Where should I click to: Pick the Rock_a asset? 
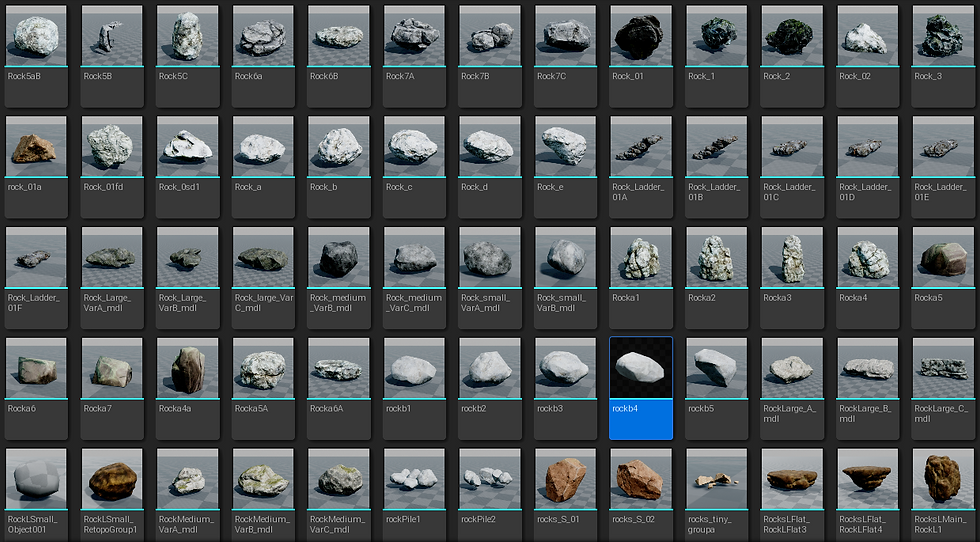pyautogui.click(x=263, y=167)
